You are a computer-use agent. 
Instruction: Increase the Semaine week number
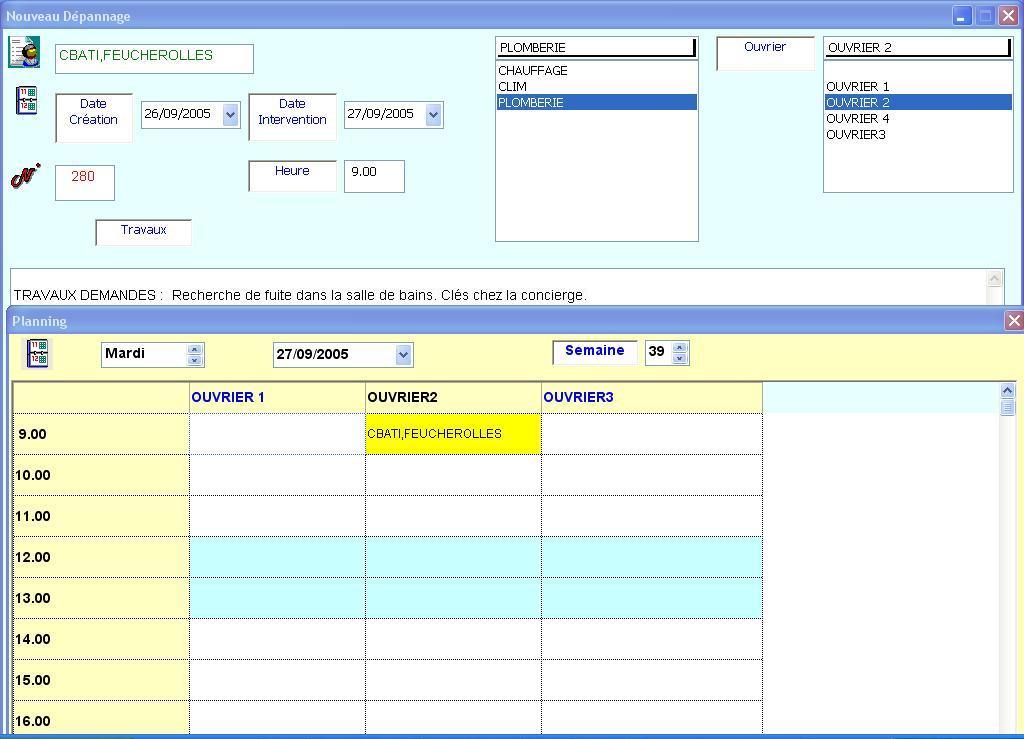point(680,348)
